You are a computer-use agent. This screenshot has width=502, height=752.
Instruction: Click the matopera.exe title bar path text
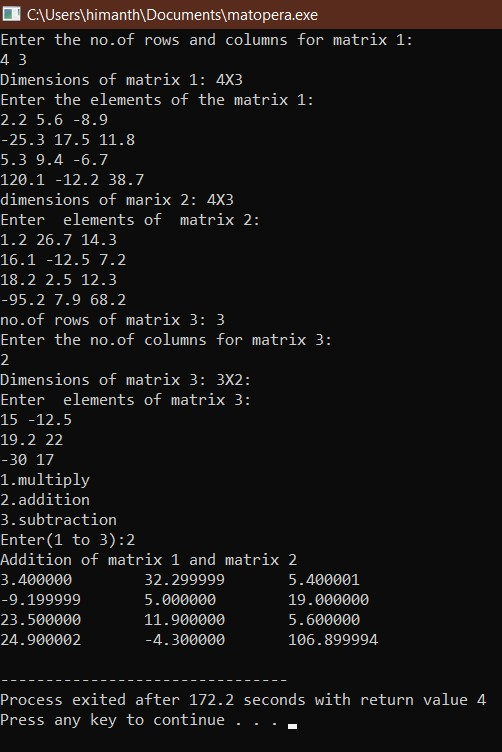[x=172, y=15]
